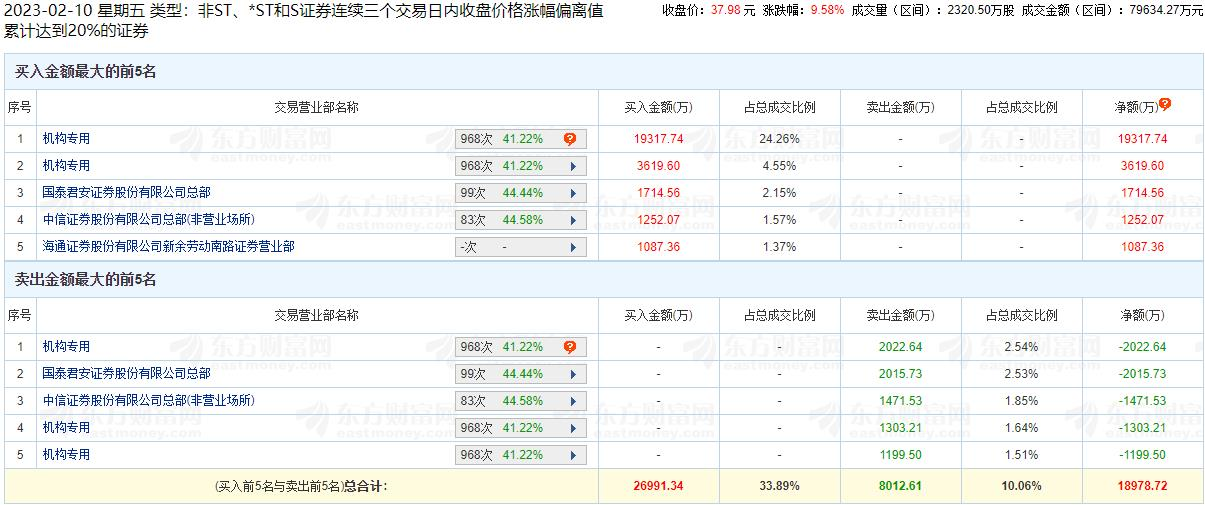1205x505 pixels.
Task: Click 买入金额(万) header in buy table
Action: tap(658, 107)
